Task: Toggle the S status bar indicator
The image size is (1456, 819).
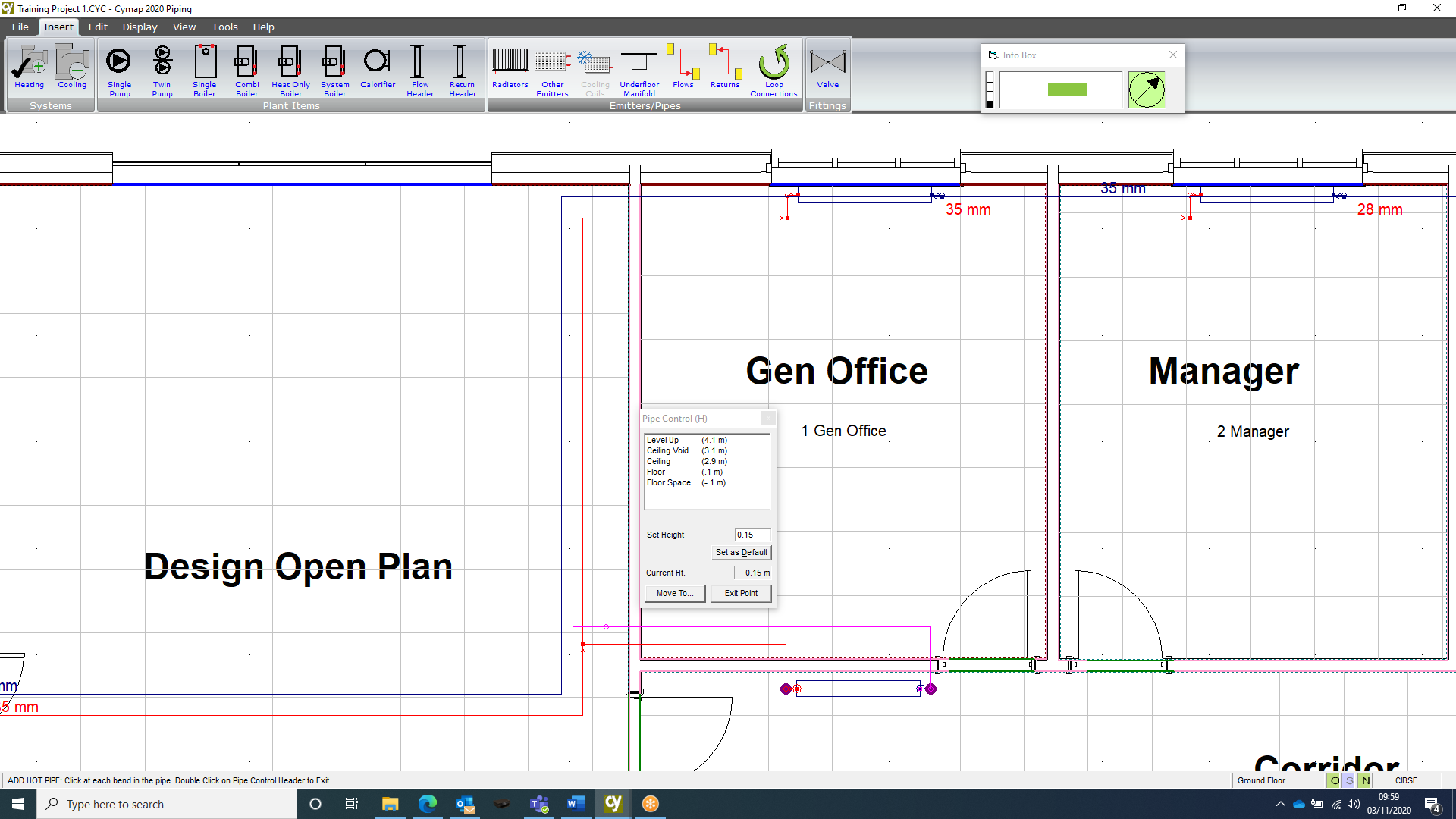Action: point(1350,780)
